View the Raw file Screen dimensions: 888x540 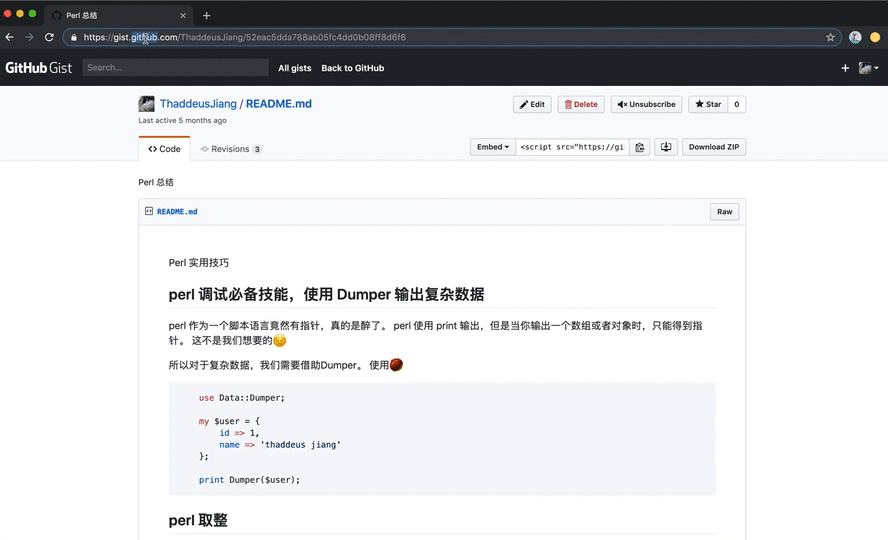[724, 212]
